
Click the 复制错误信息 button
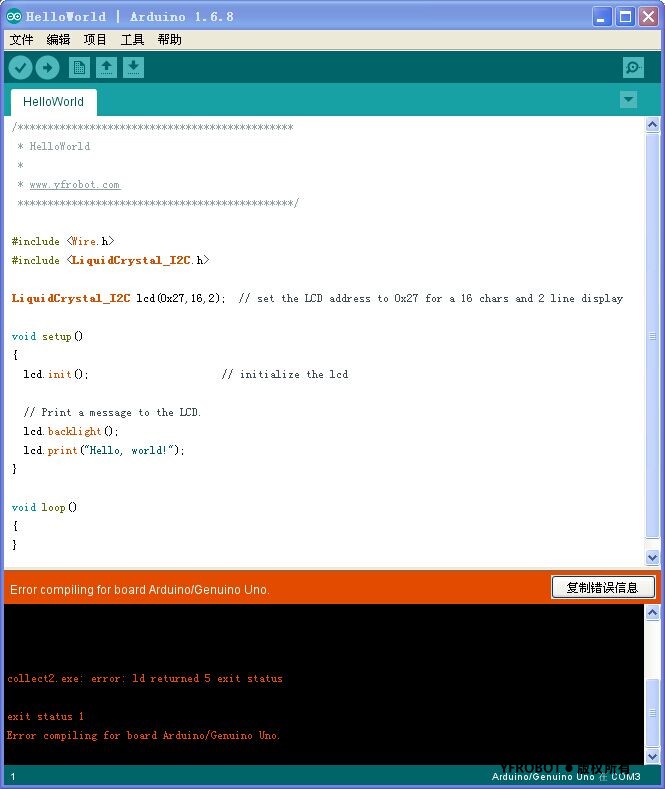[x=602, y=587]
